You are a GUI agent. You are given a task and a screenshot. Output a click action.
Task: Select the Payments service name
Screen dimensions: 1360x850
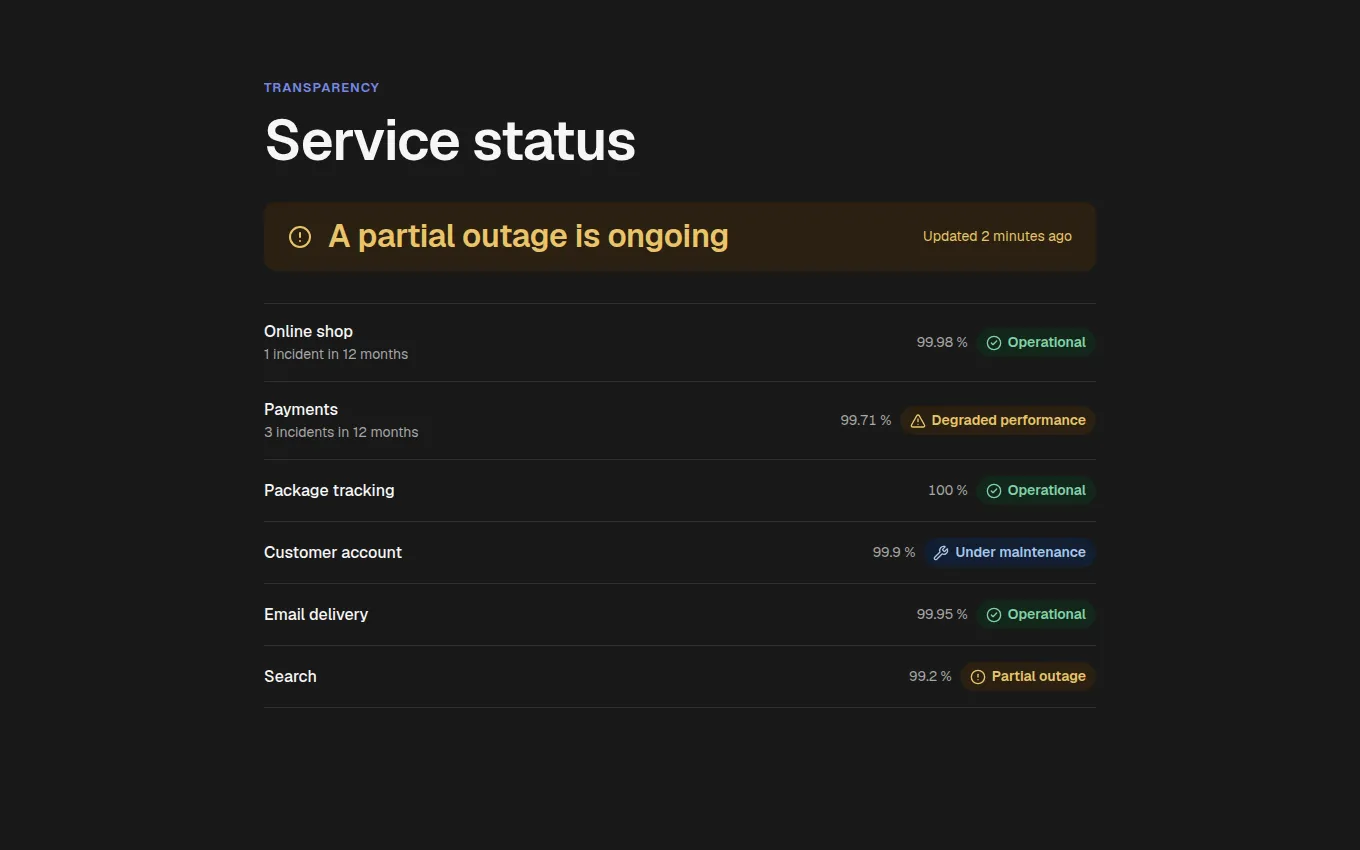click(x=301, y=409)
